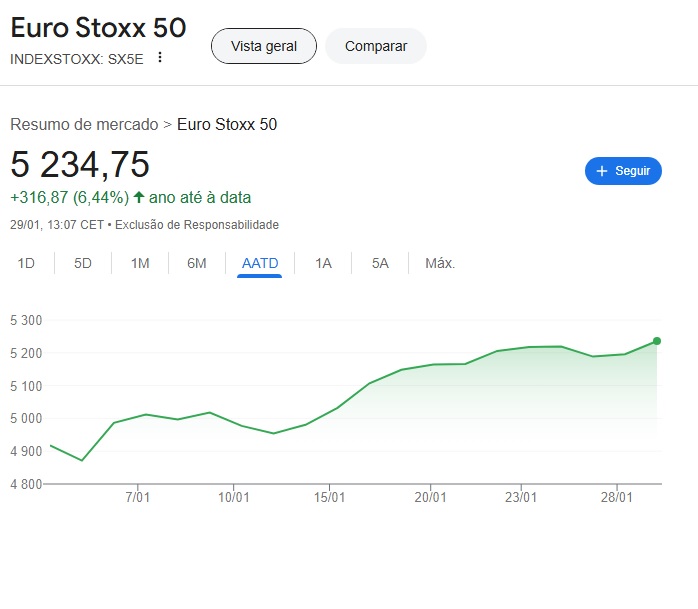The image size is (698, 609).
Task: Show the 1A one-year range
Action: (x=323, y=264)
